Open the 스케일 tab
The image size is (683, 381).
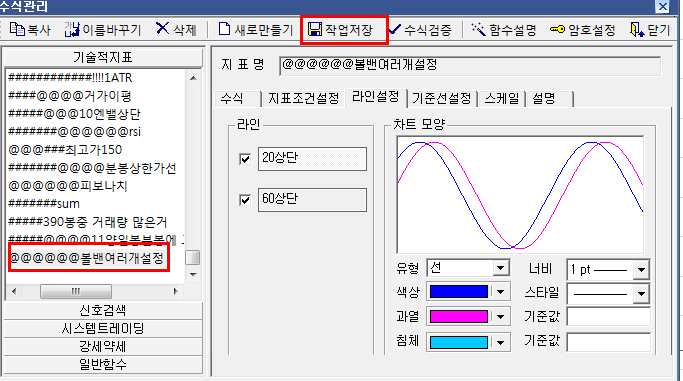(502, 98)
